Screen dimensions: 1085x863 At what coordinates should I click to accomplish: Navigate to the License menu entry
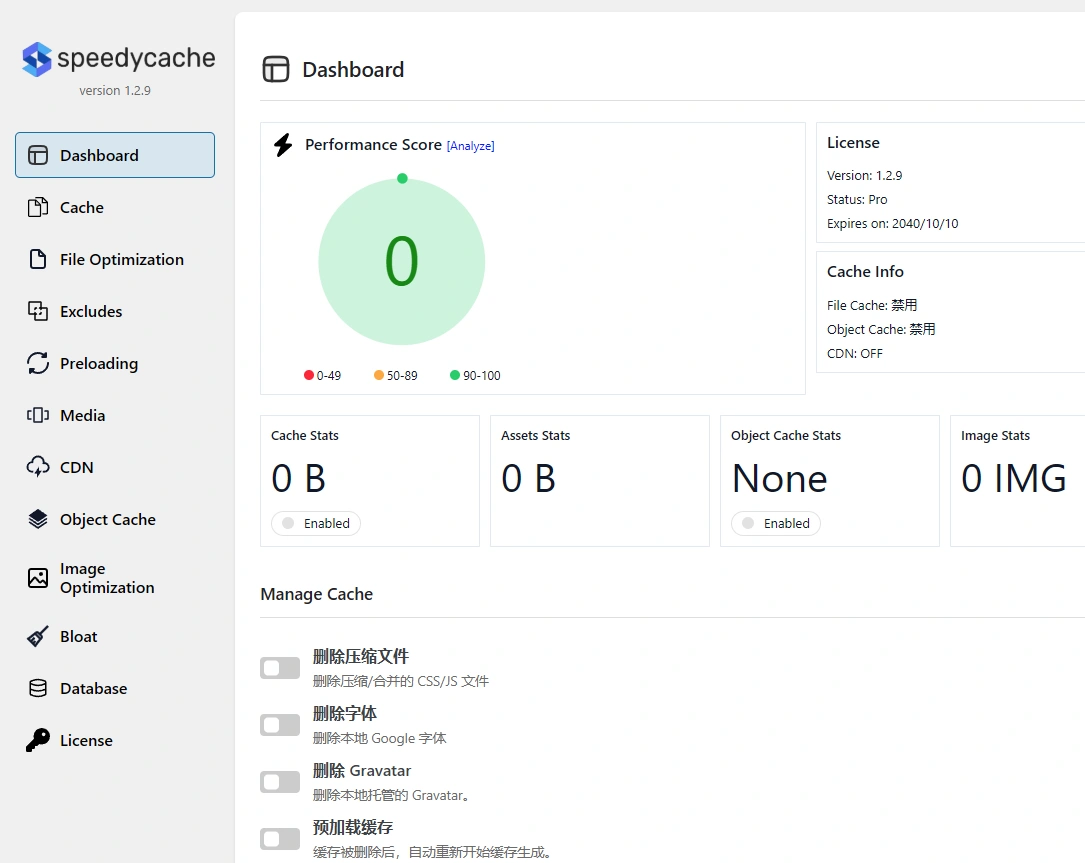coord(86,740)
